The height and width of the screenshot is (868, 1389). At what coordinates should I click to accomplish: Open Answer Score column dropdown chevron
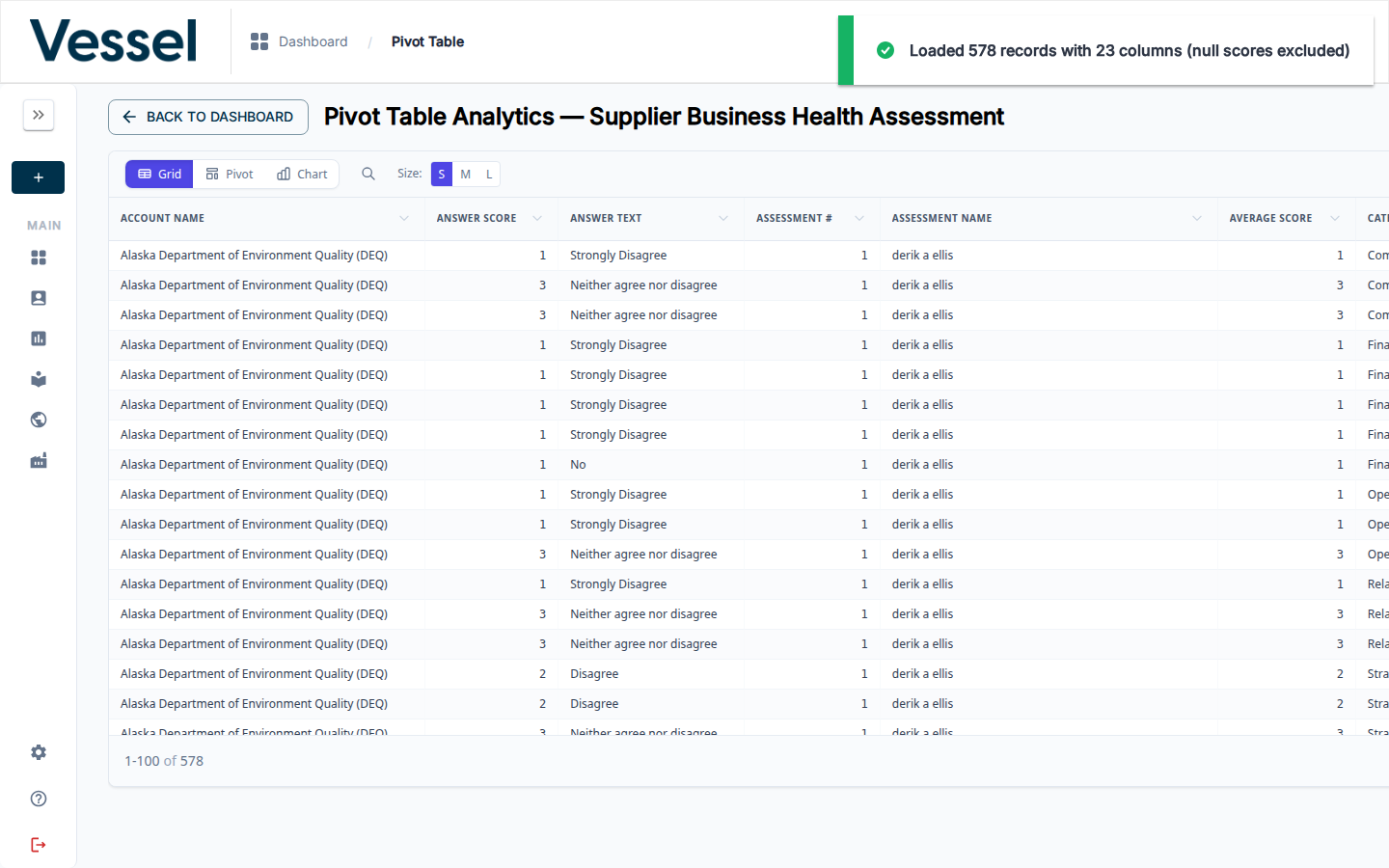click(x=537, y=219)
